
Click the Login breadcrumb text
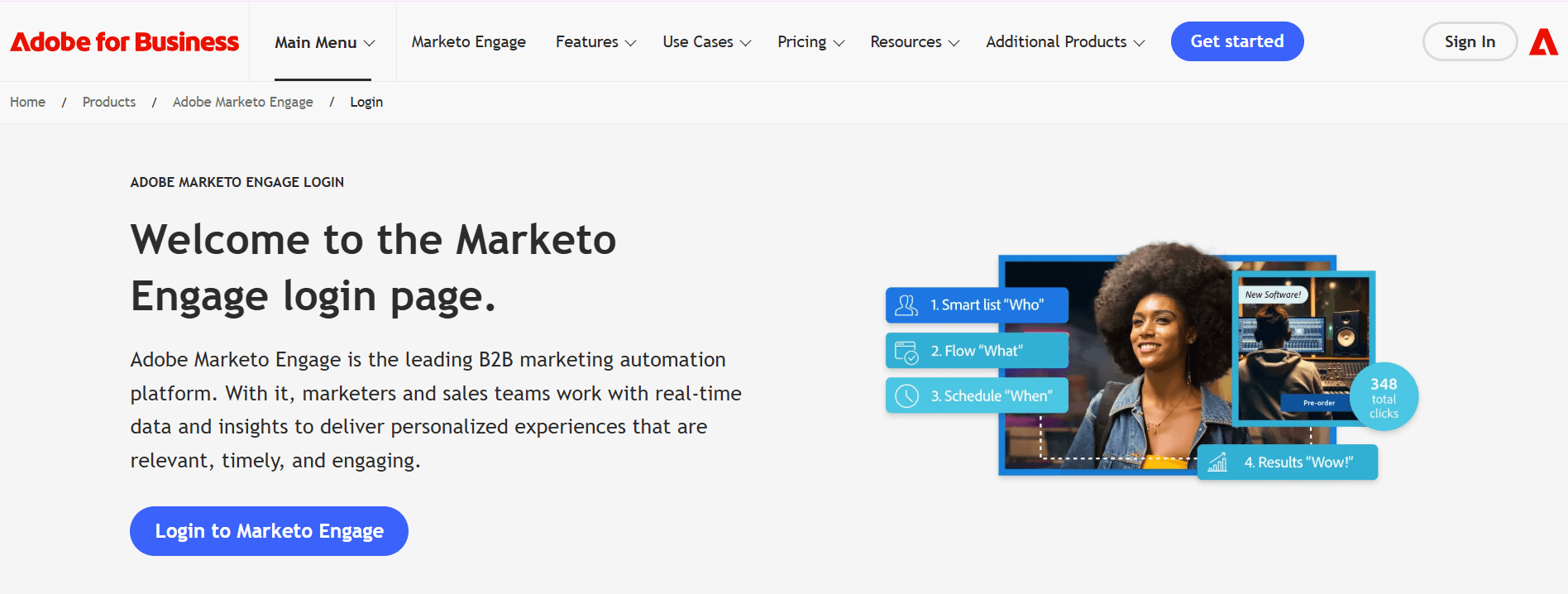pos(366,102)
